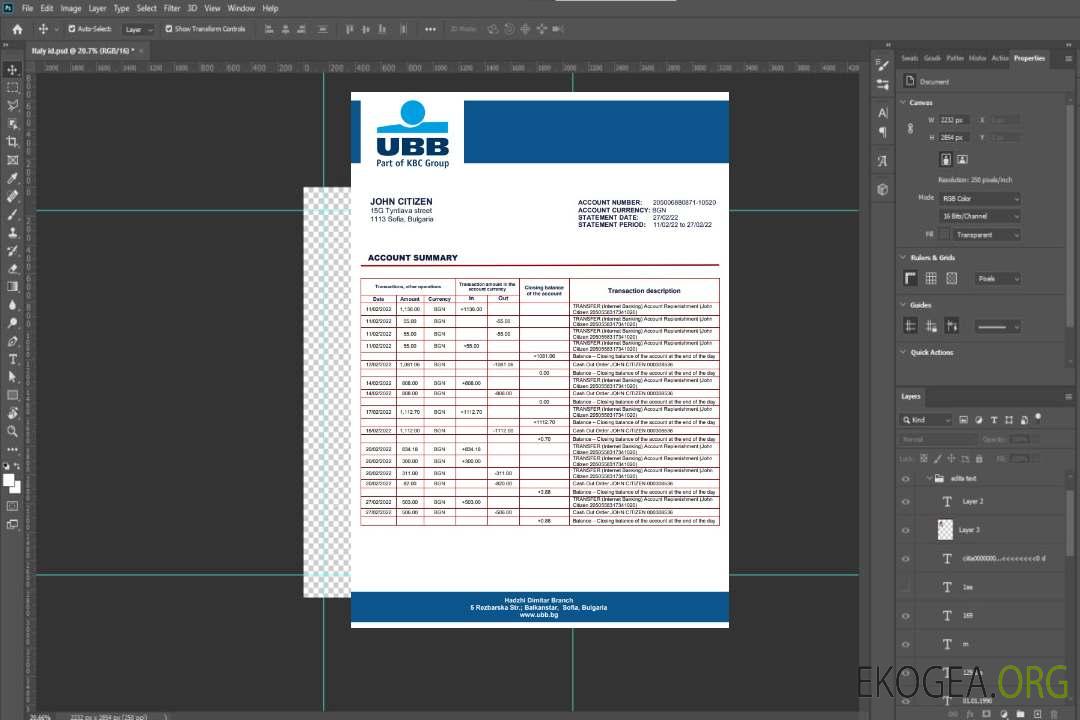Open the Auto-Select Layer dropdown

coord(138,29)
